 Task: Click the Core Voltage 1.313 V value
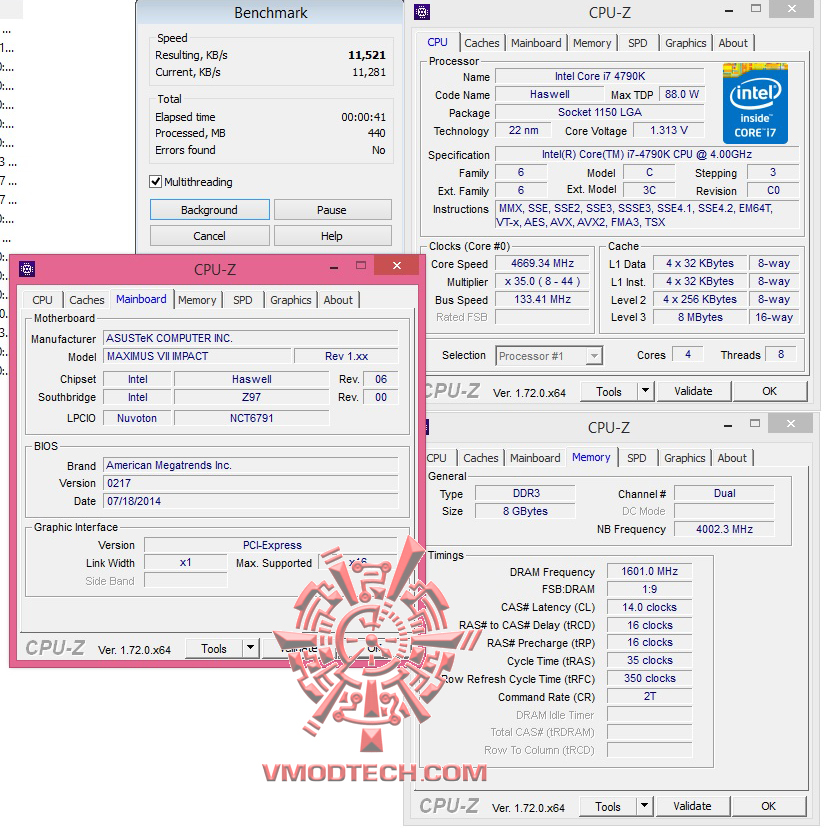point(669,130)
